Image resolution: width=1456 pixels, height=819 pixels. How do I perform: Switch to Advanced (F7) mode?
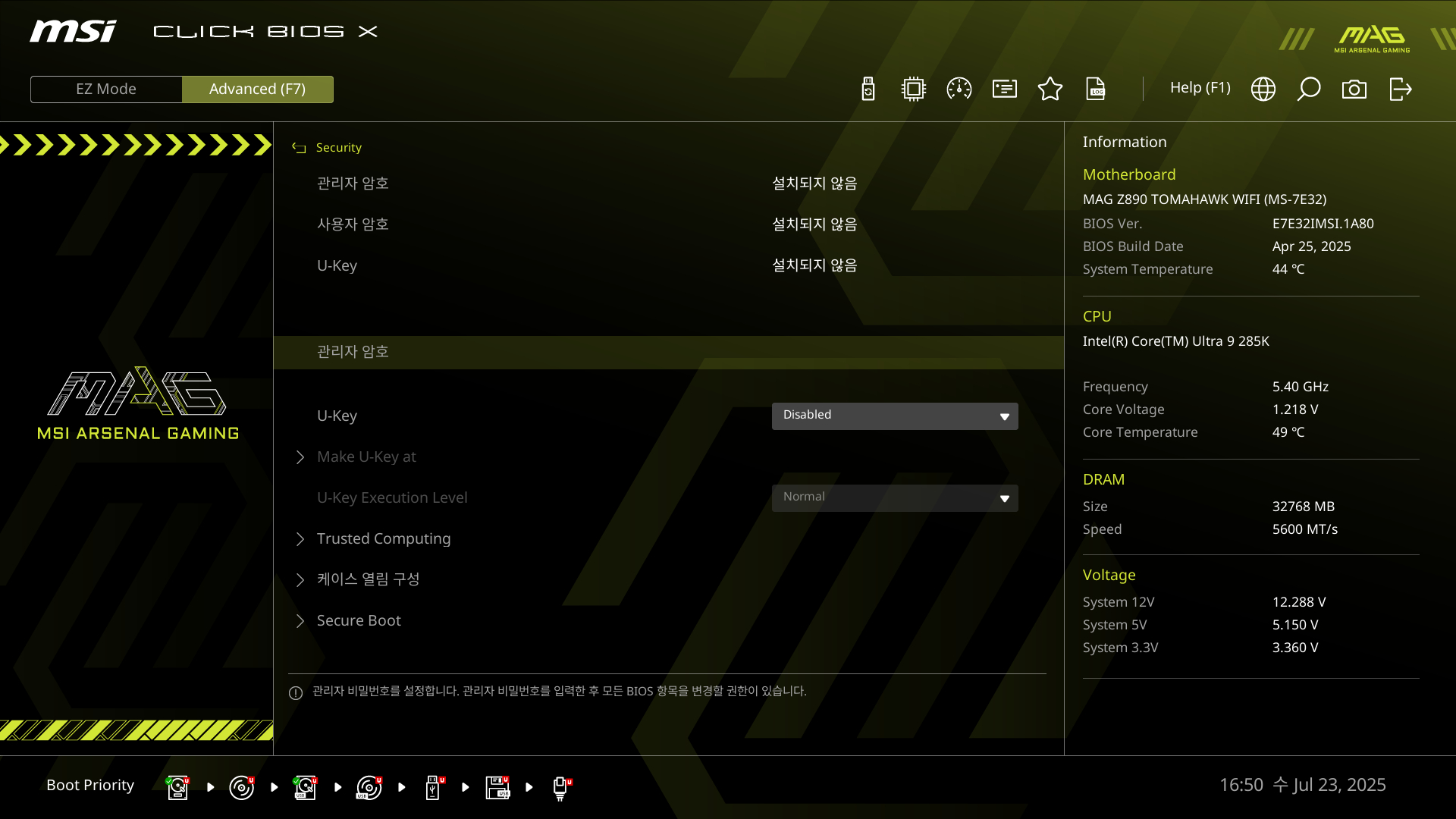[x=257, y=89]
